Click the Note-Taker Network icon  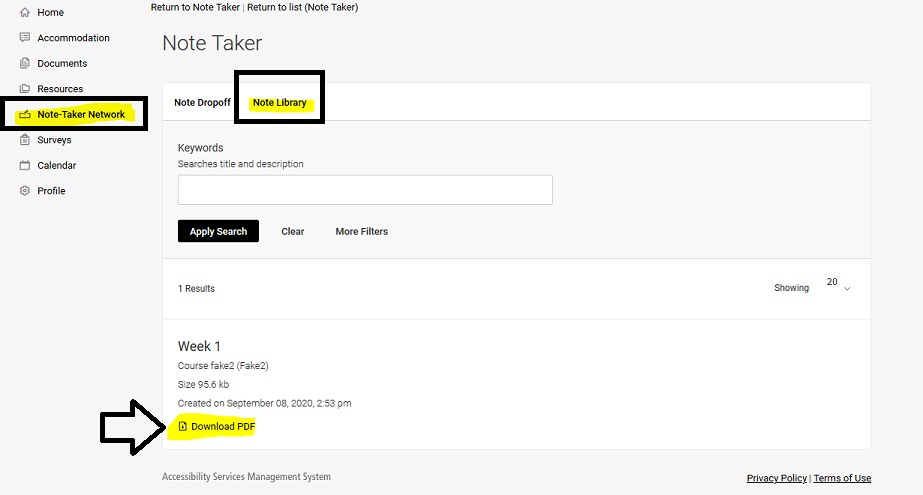coord(25,115)
